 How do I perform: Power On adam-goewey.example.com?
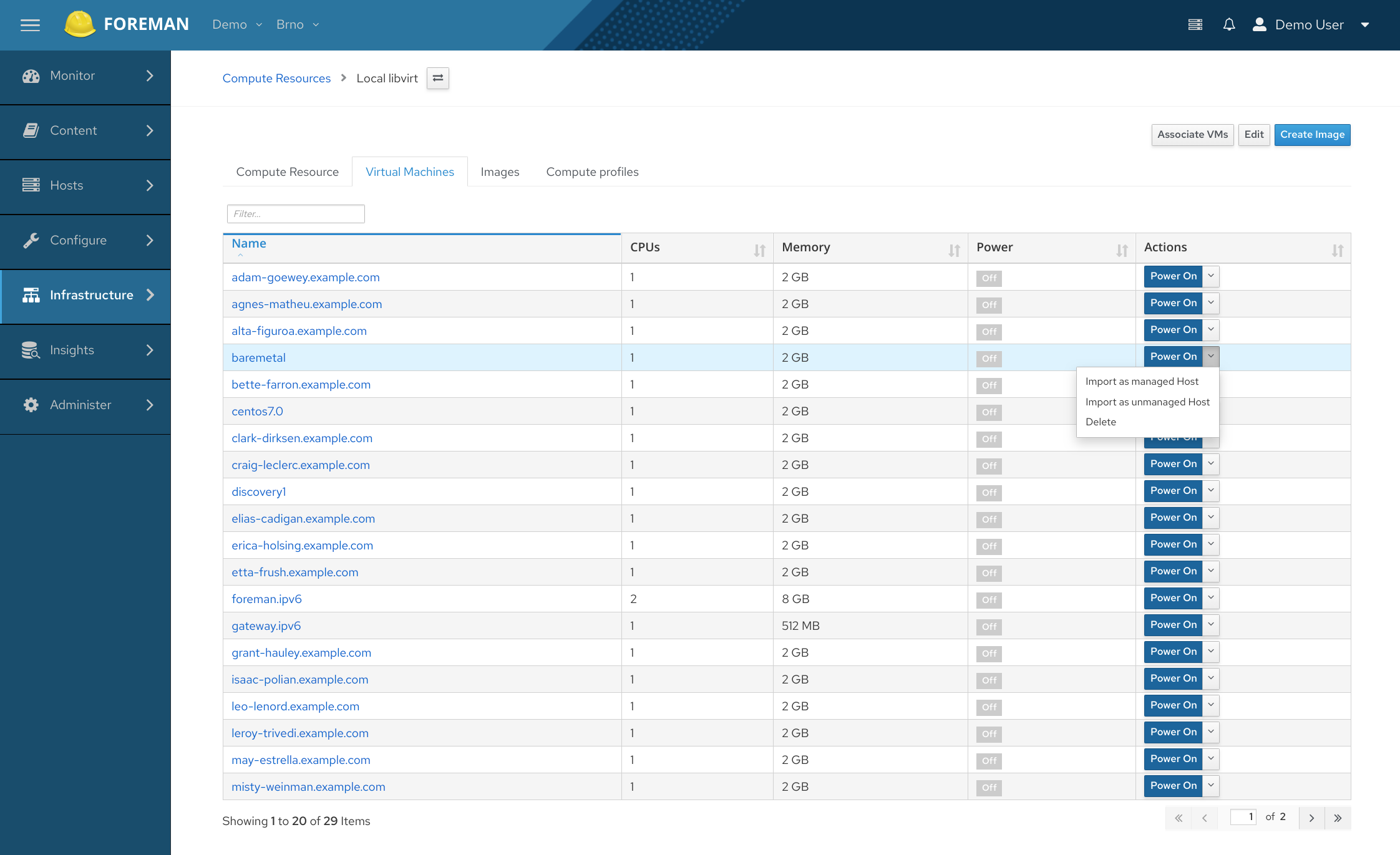tap(1173, 276)
